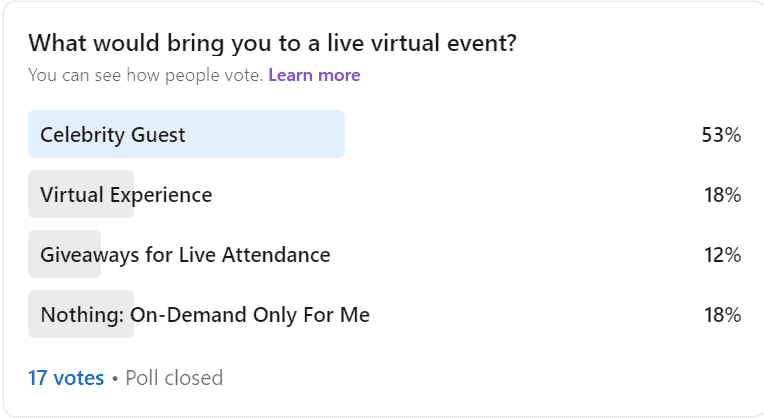Click the poll question heading text
Viewport: 764px width, 418px height.
point(272,43)
